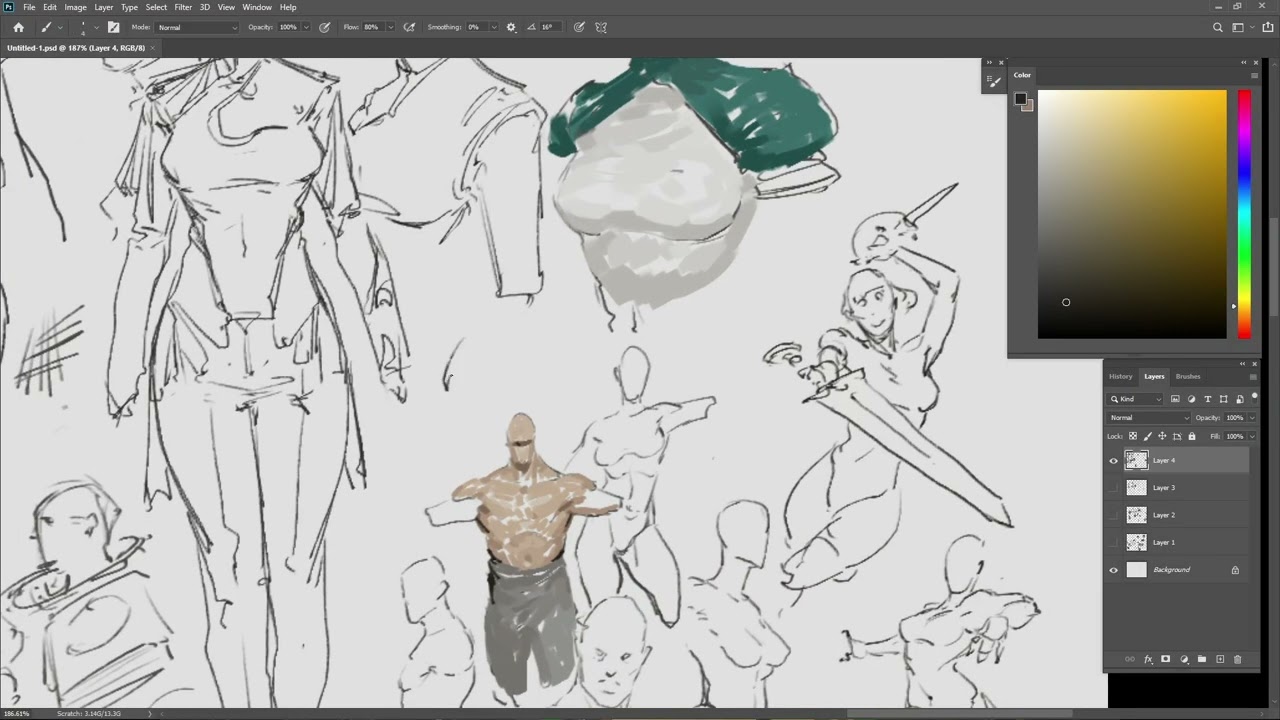Open the Image menu
Screen dimensions: 1280x720
tap(75, 7)
